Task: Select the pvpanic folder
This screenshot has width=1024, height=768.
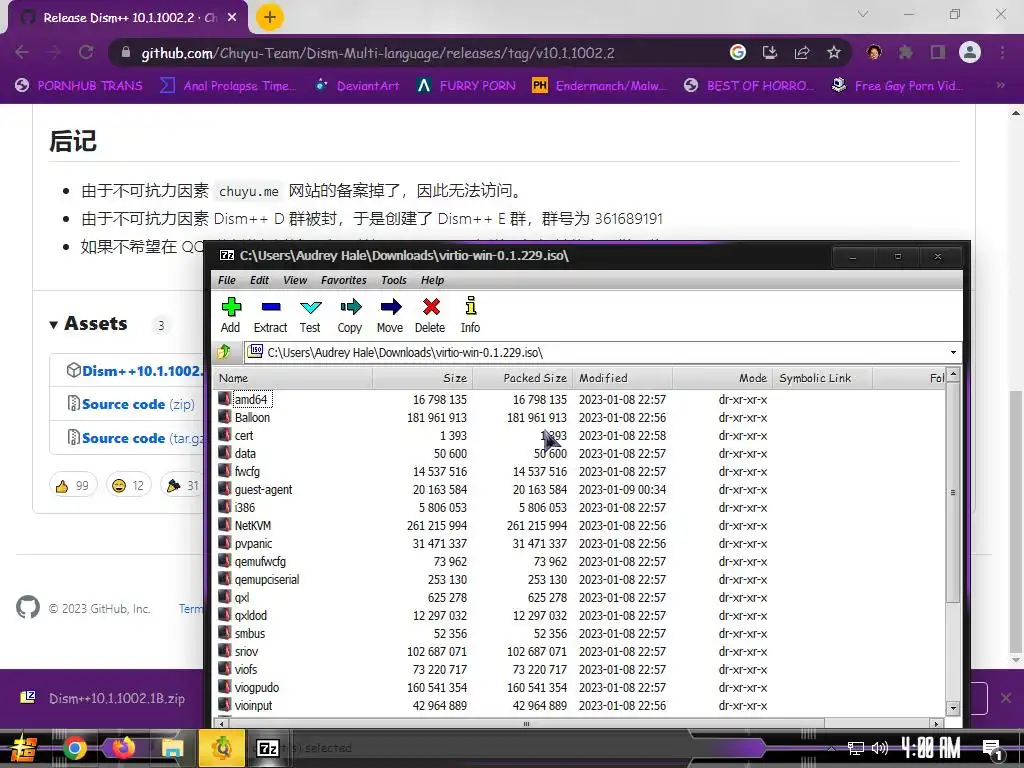Action: click(x=253, y=543)
